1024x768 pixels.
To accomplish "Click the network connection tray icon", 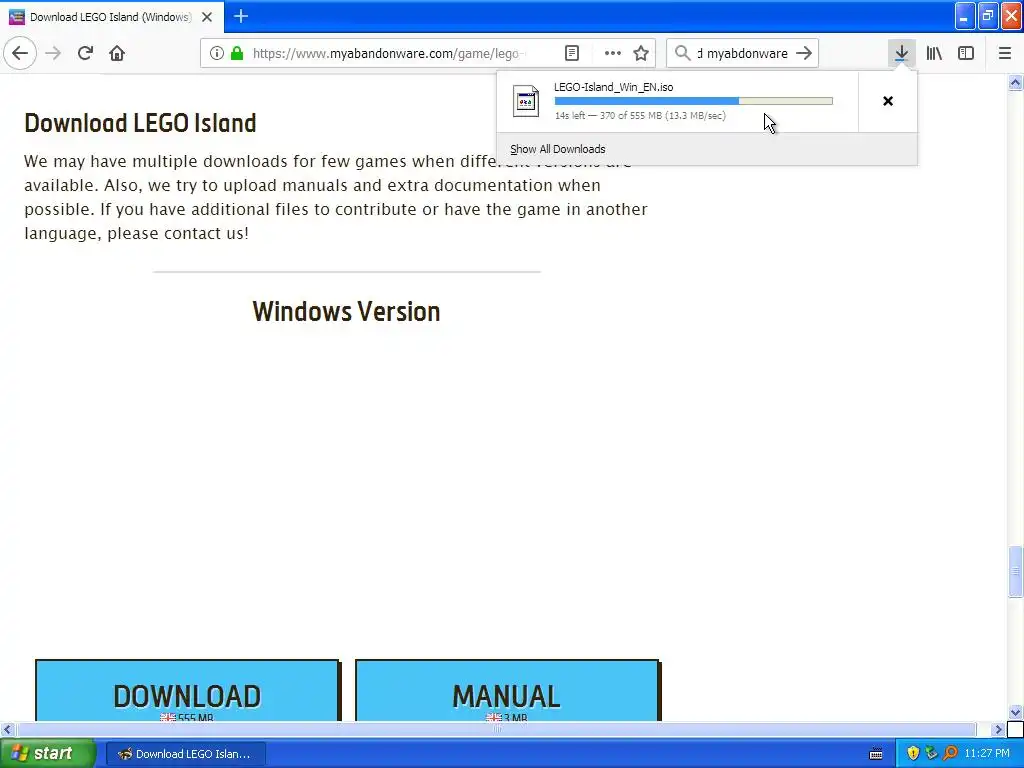I will [931, 754].
